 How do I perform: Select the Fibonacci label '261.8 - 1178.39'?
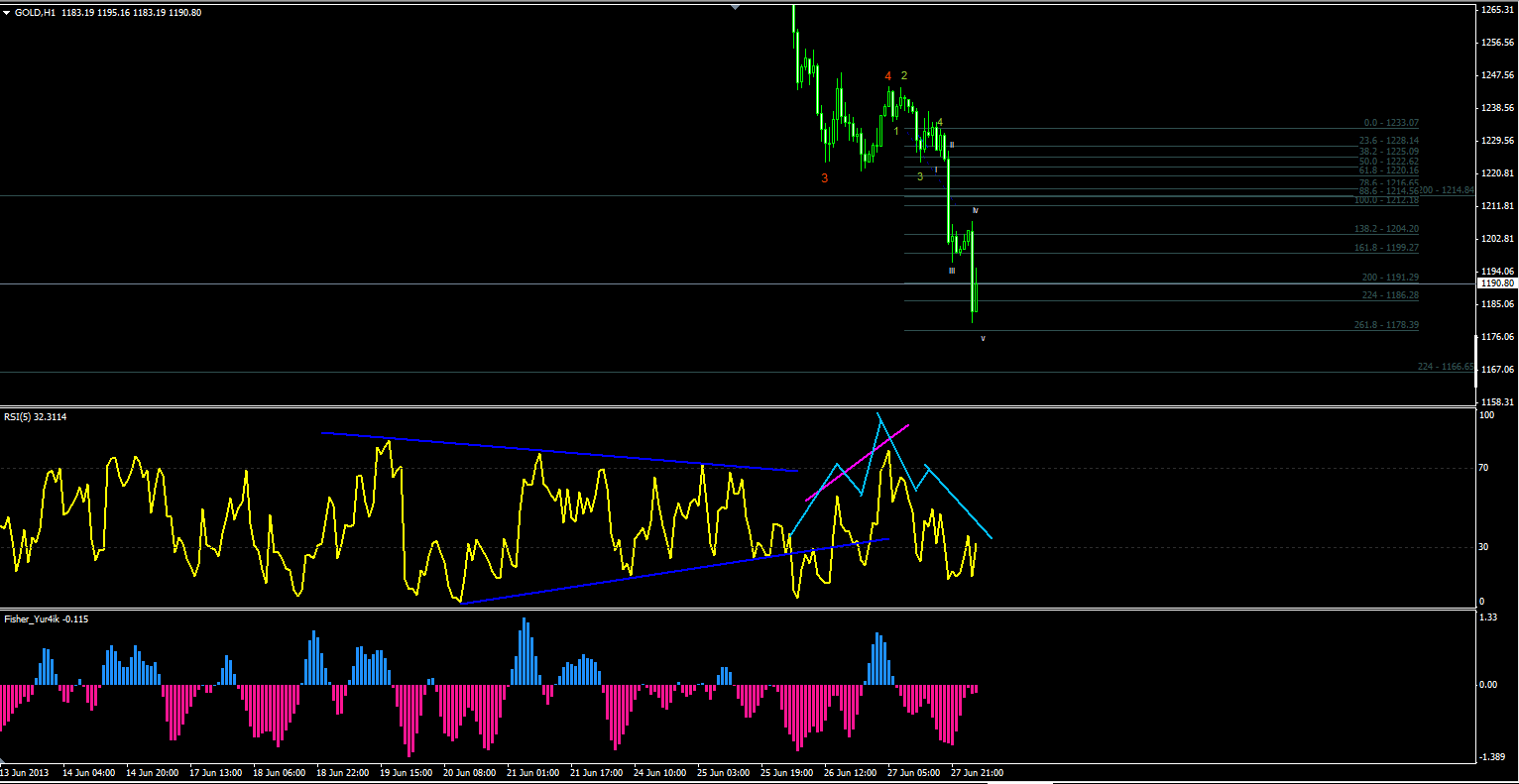click(1387, 325)
